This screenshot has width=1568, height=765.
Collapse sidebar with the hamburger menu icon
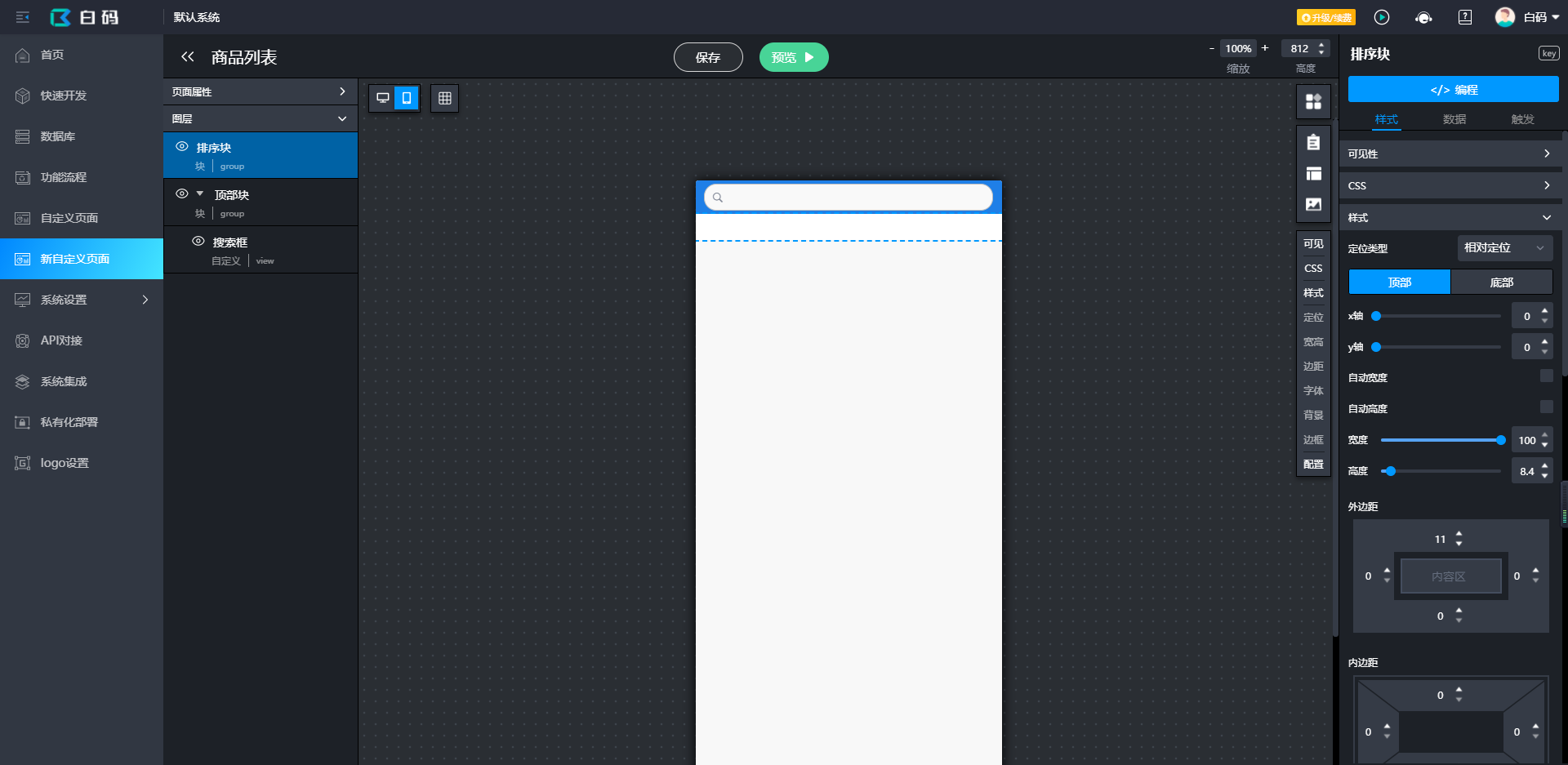point(23,17)
